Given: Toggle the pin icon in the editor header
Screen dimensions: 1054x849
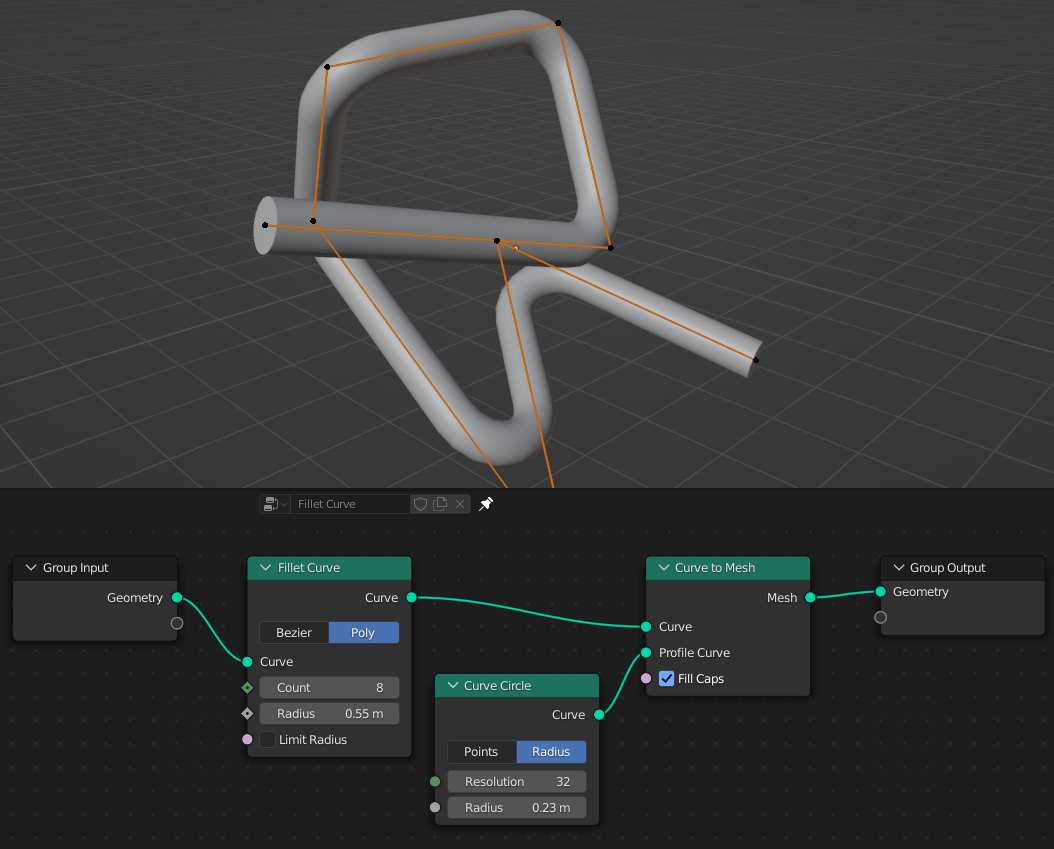Looking at the screenshot, I should pos(486,503).
